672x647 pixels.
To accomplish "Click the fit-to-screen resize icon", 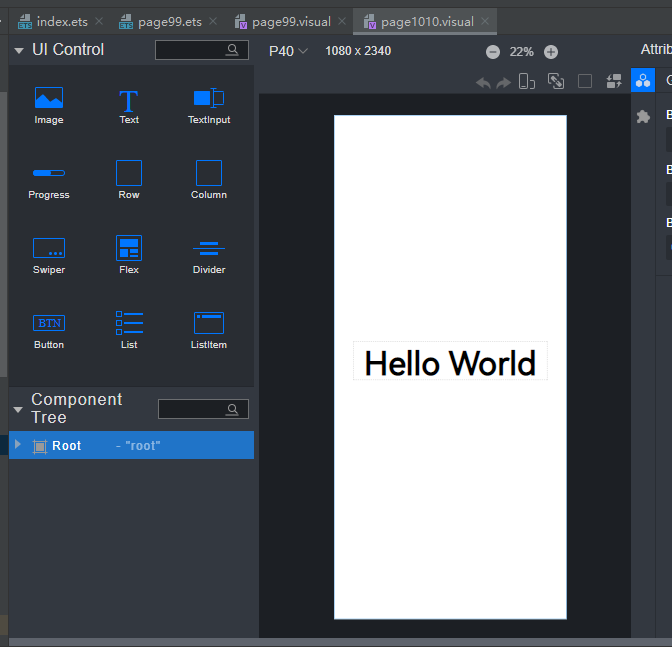I will (556, 81).
